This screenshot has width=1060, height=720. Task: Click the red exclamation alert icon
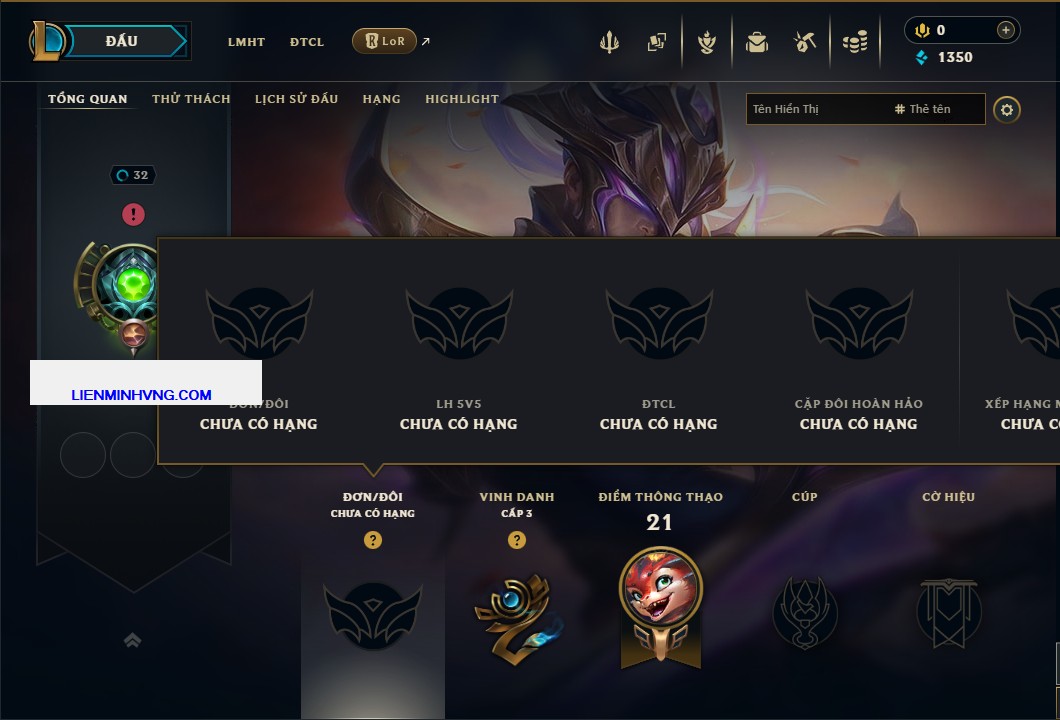[x=133, y=214]
